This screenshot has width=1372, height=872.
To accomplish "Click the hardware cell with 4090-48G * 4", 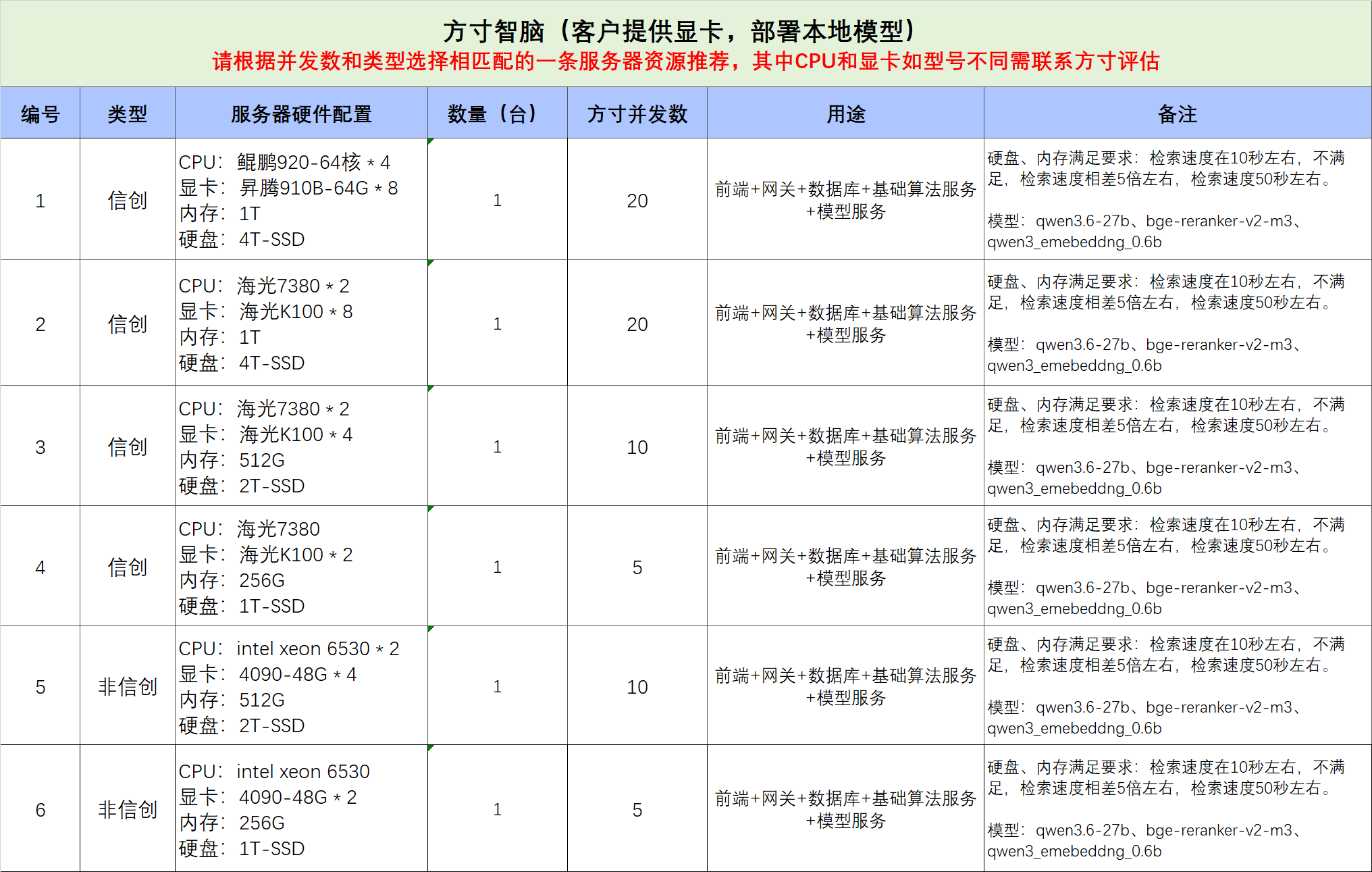I will coord(301,686).
